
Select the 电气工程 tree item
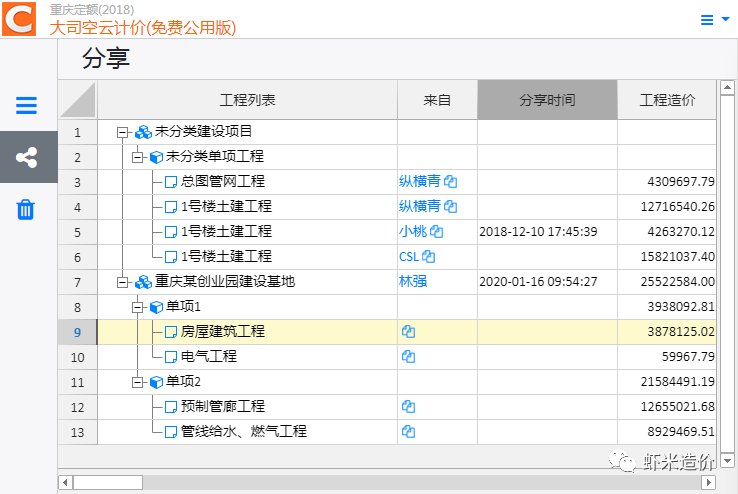209,356
